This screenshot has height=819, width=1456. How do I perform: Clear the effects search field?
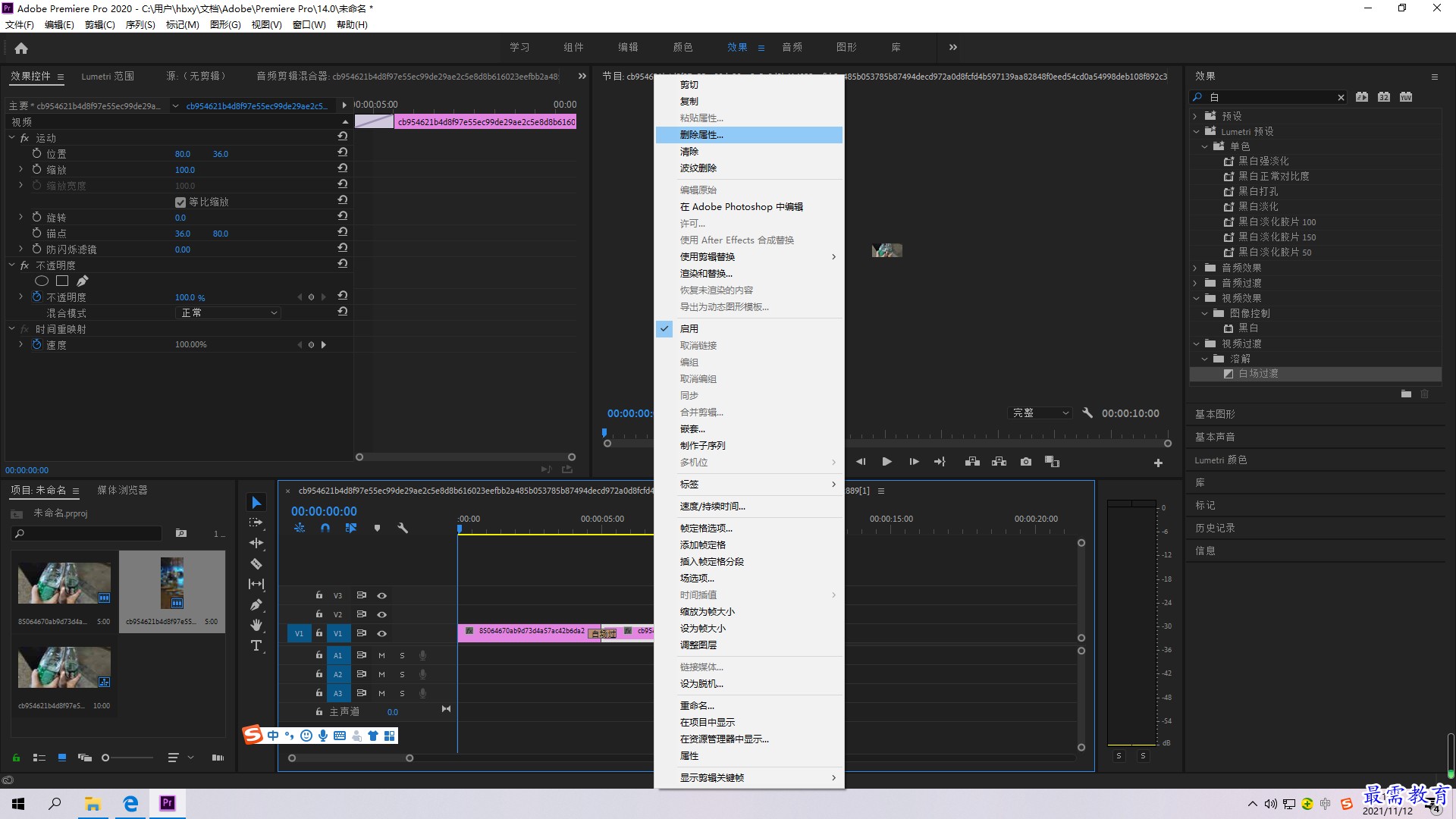pyautogui.click(x=1341, y=97)
